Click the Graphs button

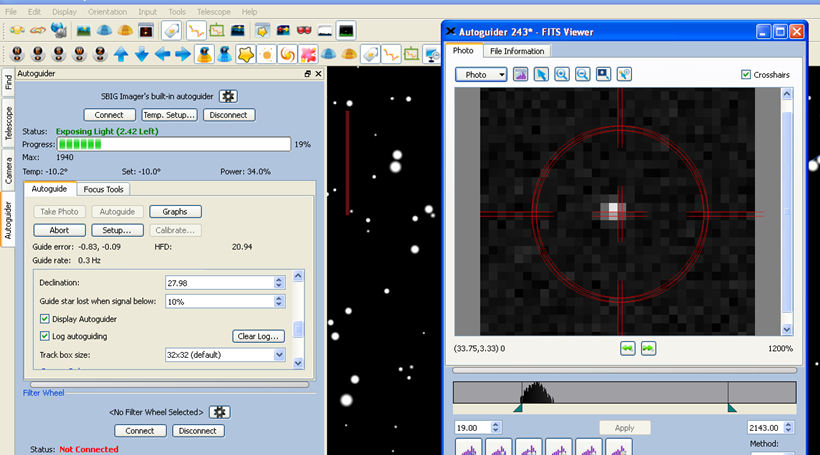[x=175, y=211]
